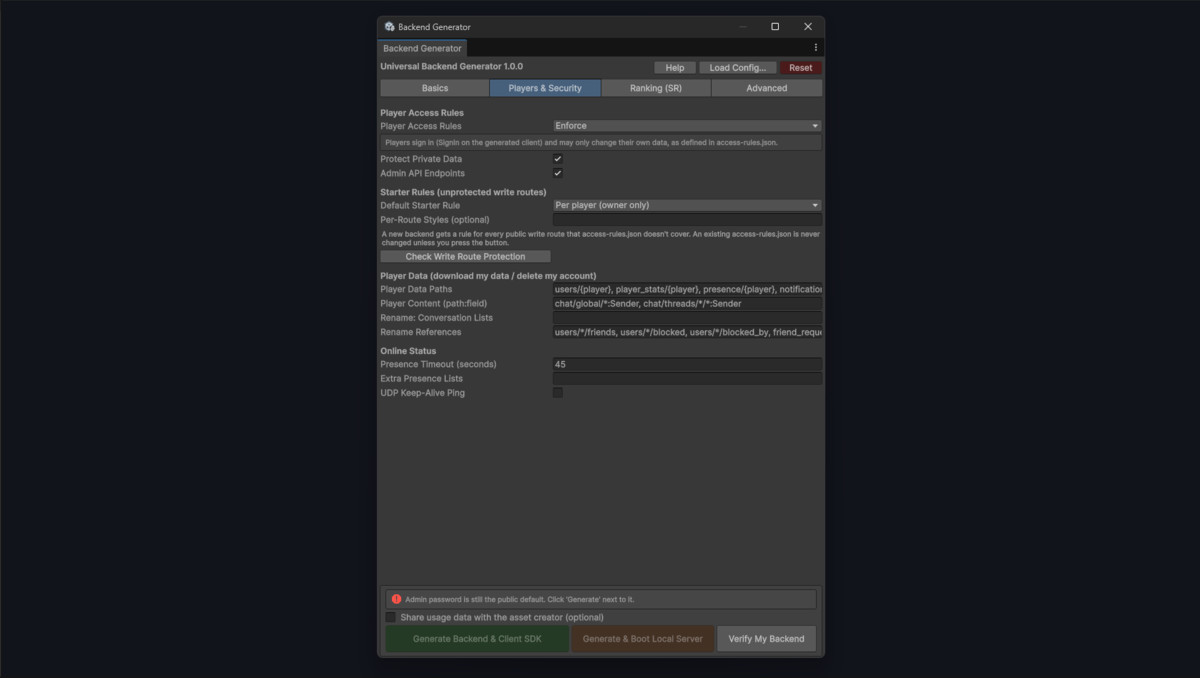Tick Share usage data with asset creator

point(391,617)
